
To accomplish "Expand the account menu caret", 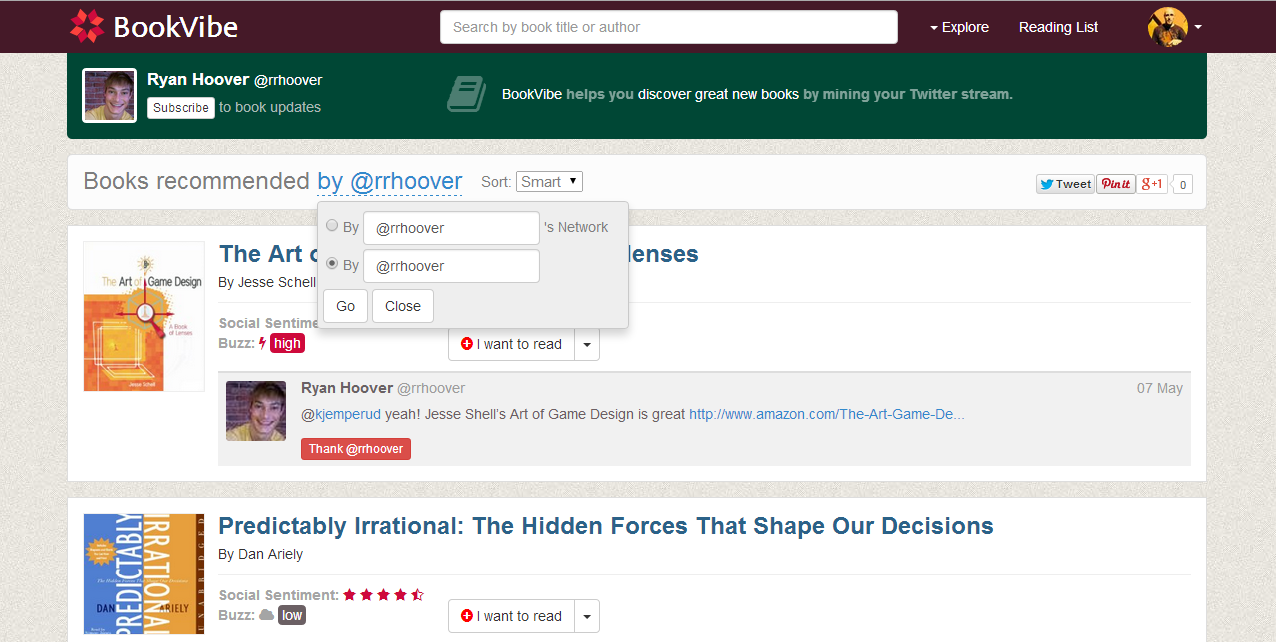I will click(1198, 27).
